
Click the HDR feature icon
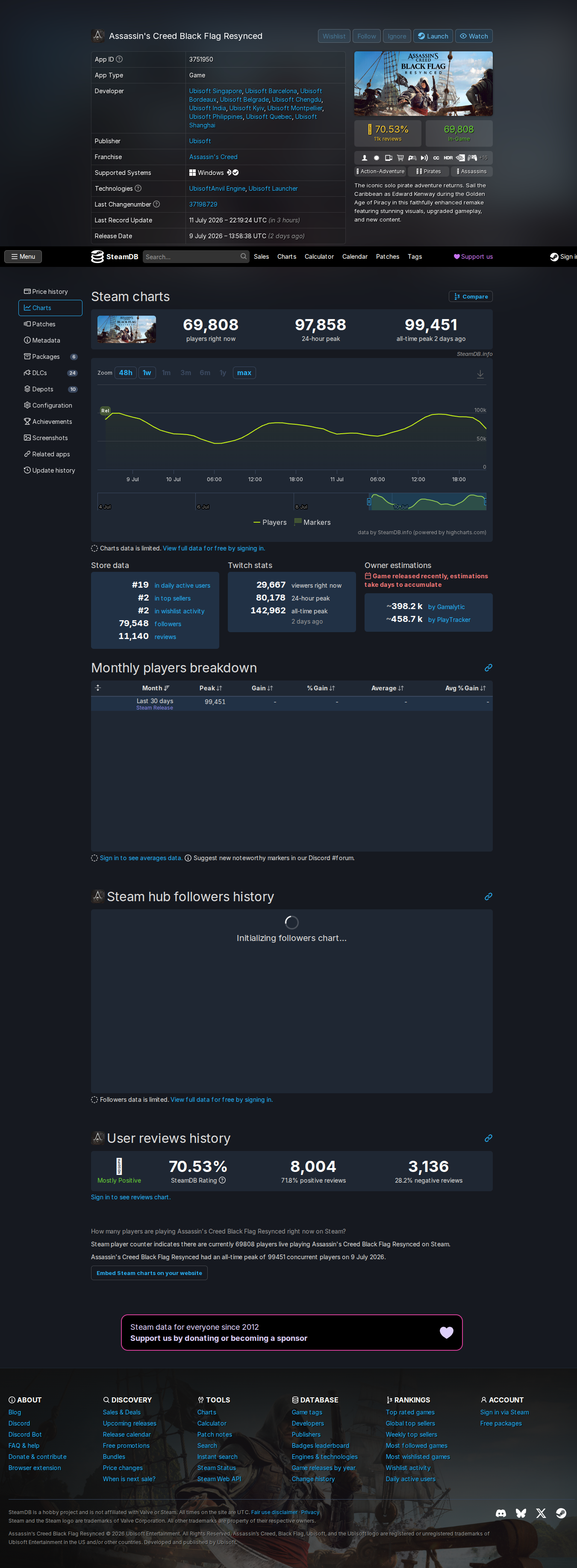(448, 158)
